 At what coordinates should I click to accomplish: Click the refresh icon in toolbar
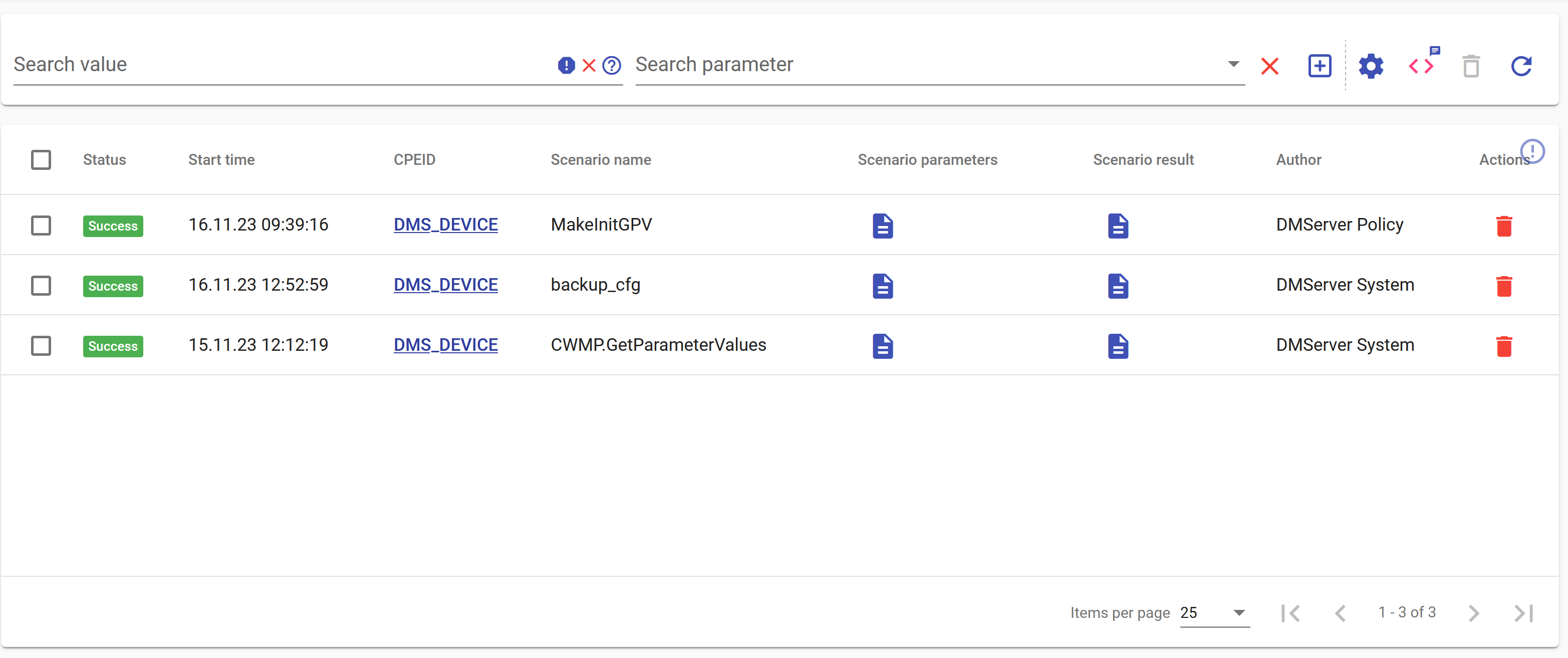[1521, 66]
